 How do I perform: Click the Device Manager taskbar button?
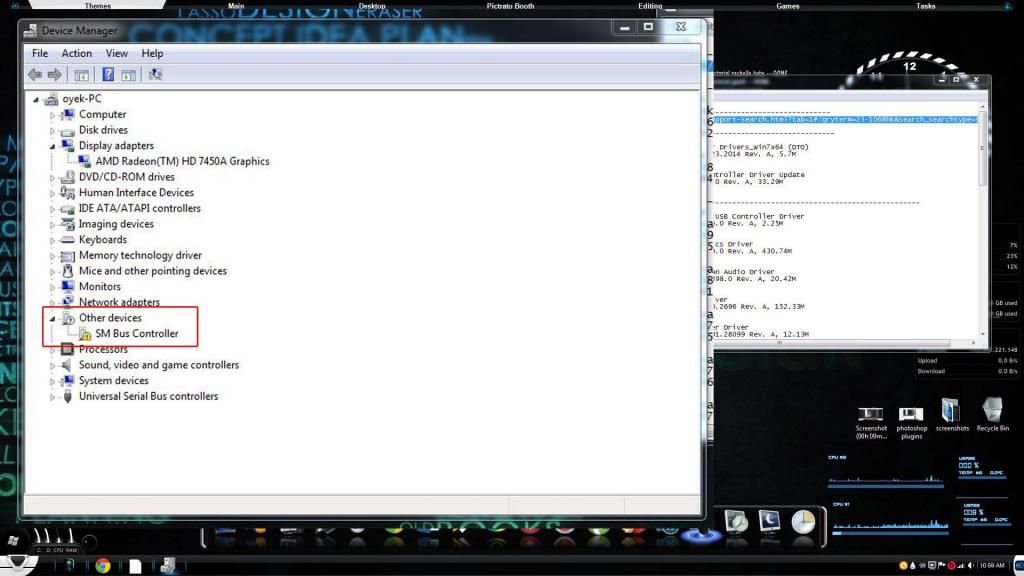[168, 566]
